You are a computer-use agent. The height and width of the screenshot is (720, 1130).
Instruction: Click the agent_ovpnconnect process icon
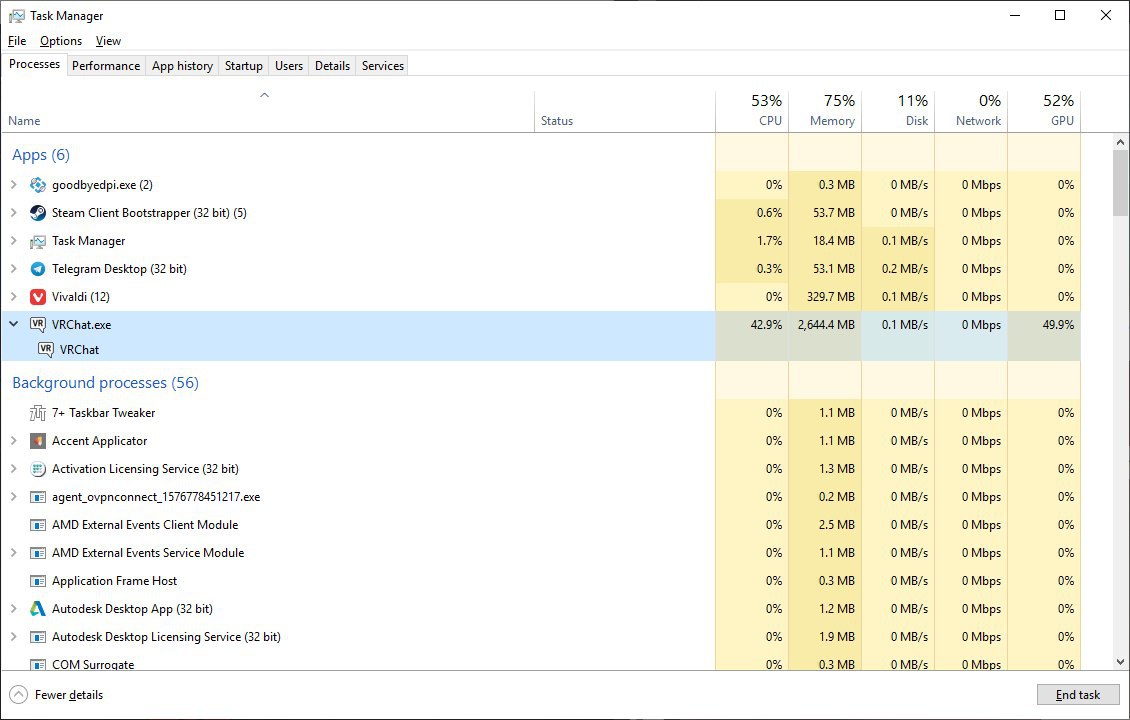coord(37,497)
